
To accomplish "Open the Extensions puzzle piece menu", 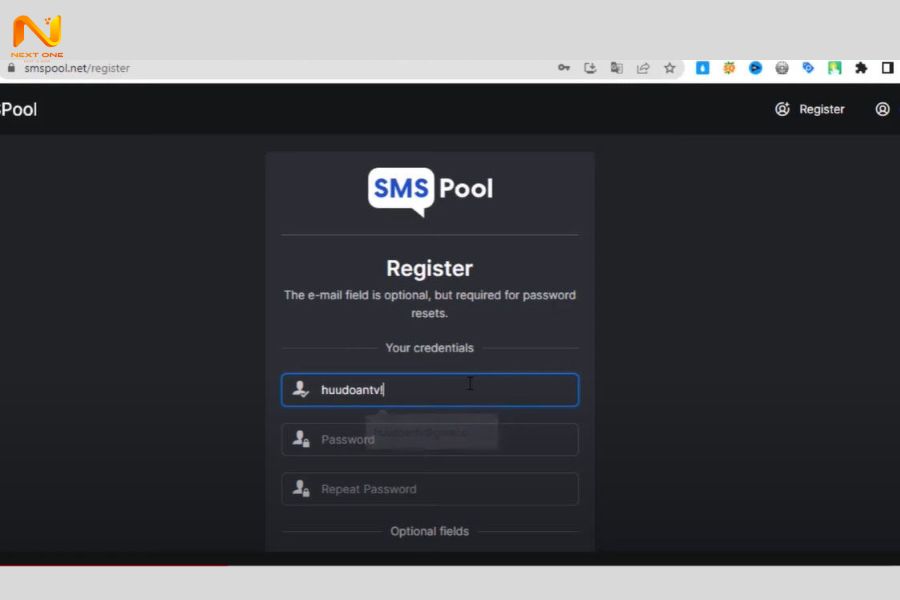I will 861,68.
